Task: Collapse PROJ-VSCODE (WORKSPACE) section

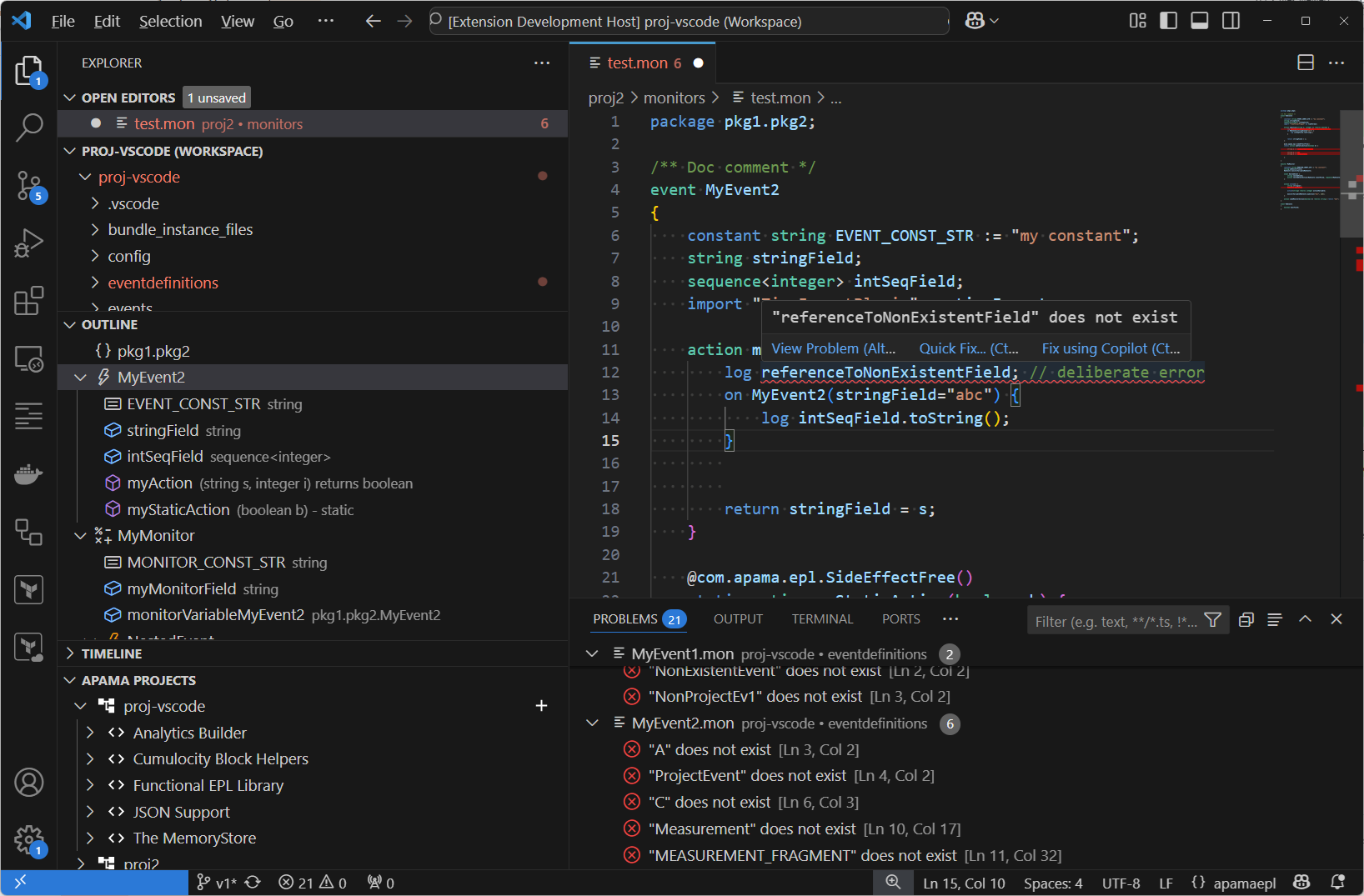Action: (x=70, y=151)
